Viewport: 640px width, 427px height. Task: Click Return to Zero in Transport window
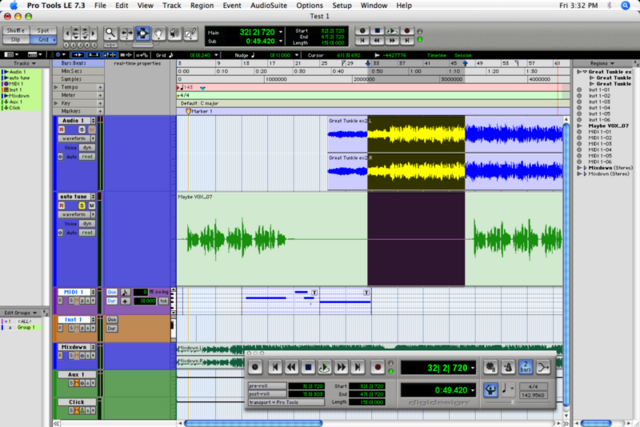coord(275,367)
